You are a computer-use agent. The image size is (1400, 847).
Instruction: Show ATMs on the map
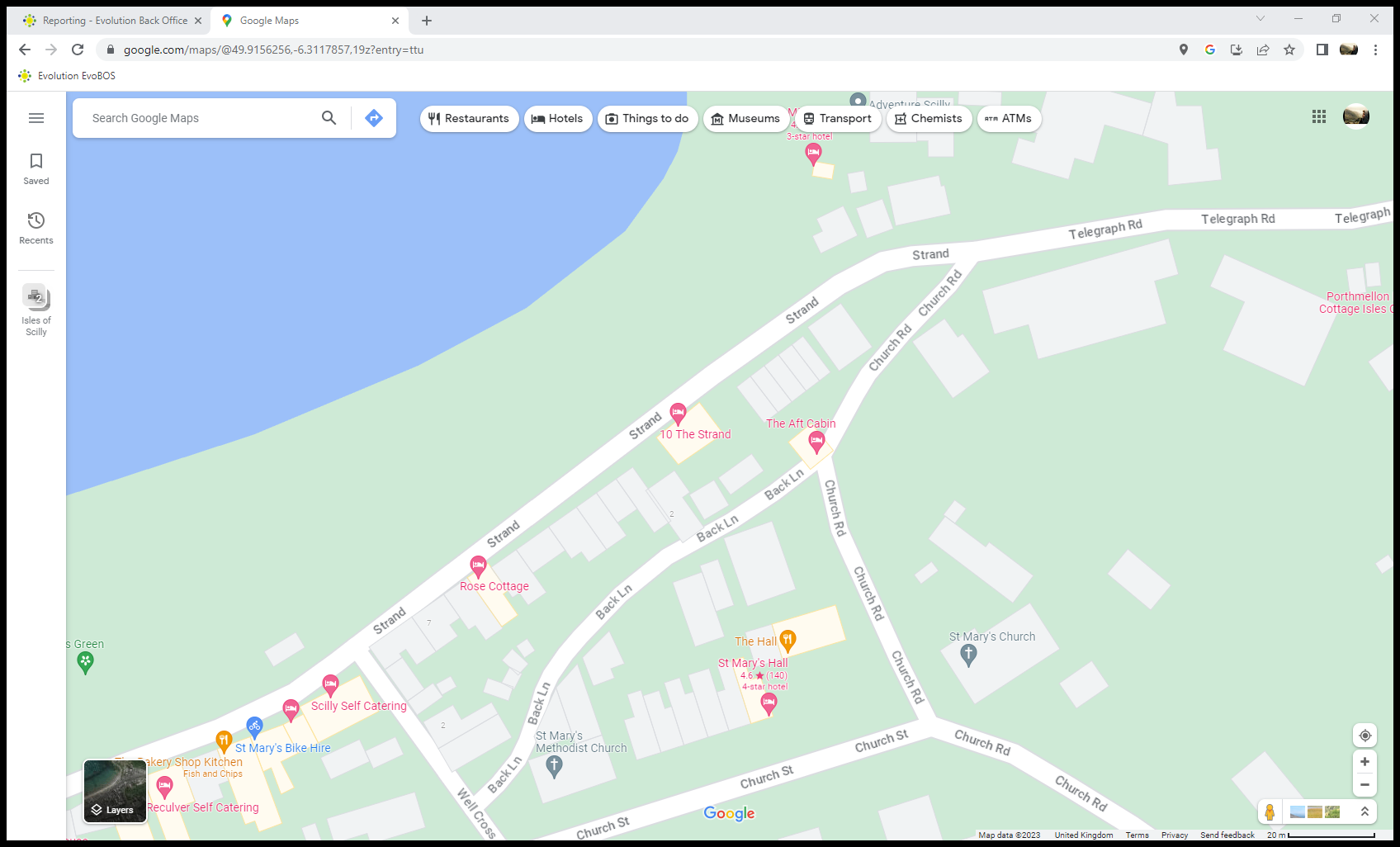(1009, 119)
